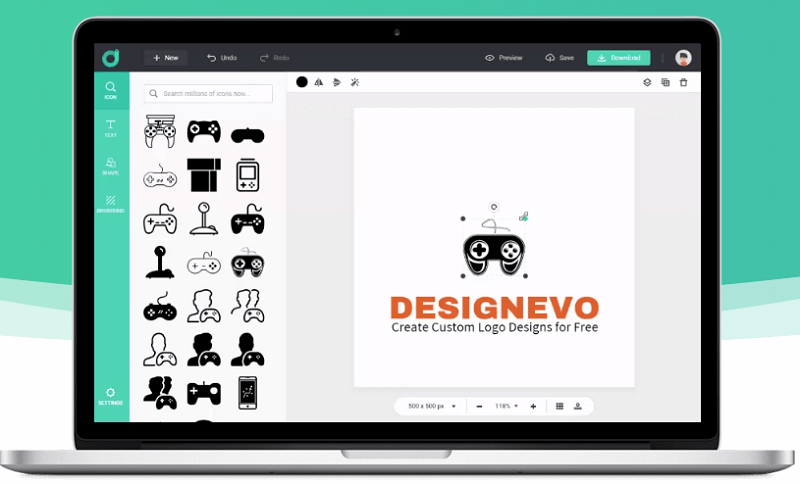Toggle the canvas grid display
The height and width of the screenshot is (483, 800).
click(x=560, y=406)
